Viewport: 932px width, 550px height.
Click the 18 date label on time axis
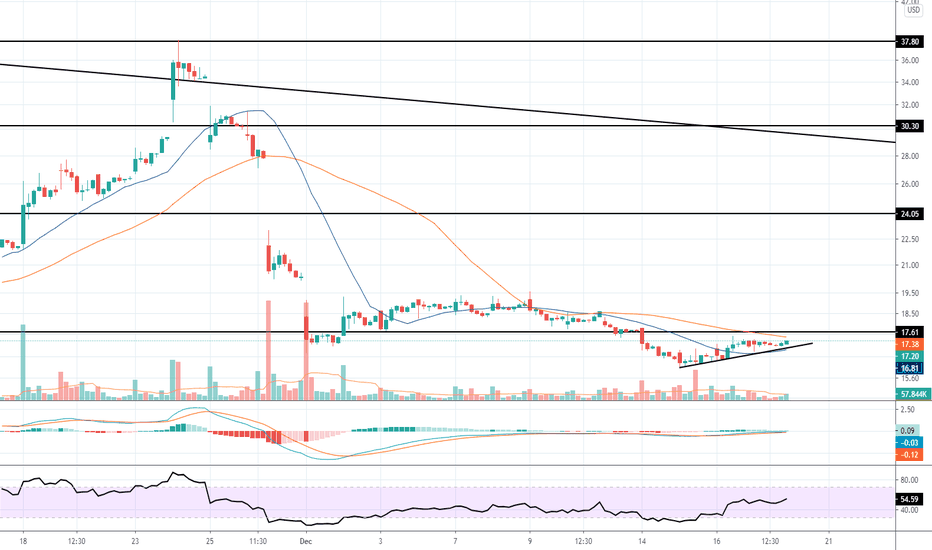(23, 541)
